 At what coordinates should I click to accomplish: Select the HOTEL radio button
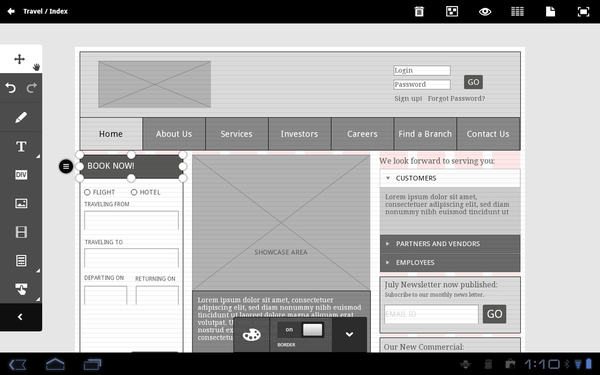[x=134, y=192]
